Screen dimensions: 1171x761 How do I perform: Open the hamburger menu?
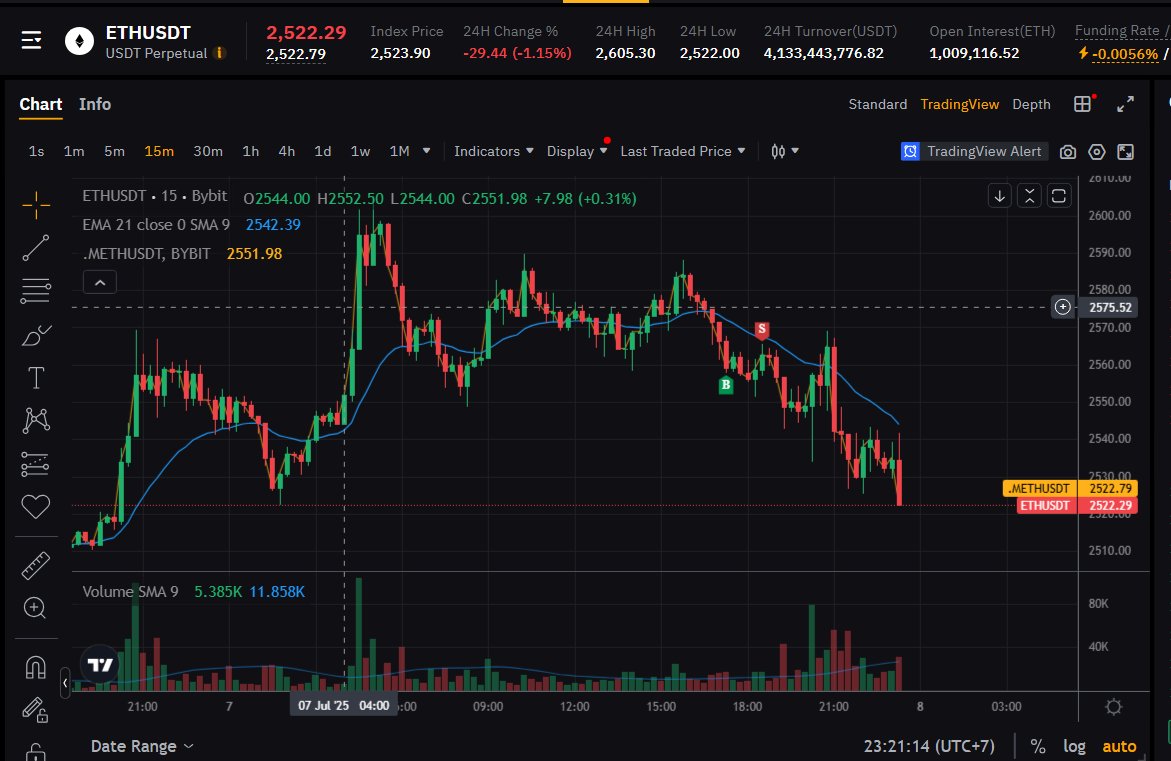31,40
